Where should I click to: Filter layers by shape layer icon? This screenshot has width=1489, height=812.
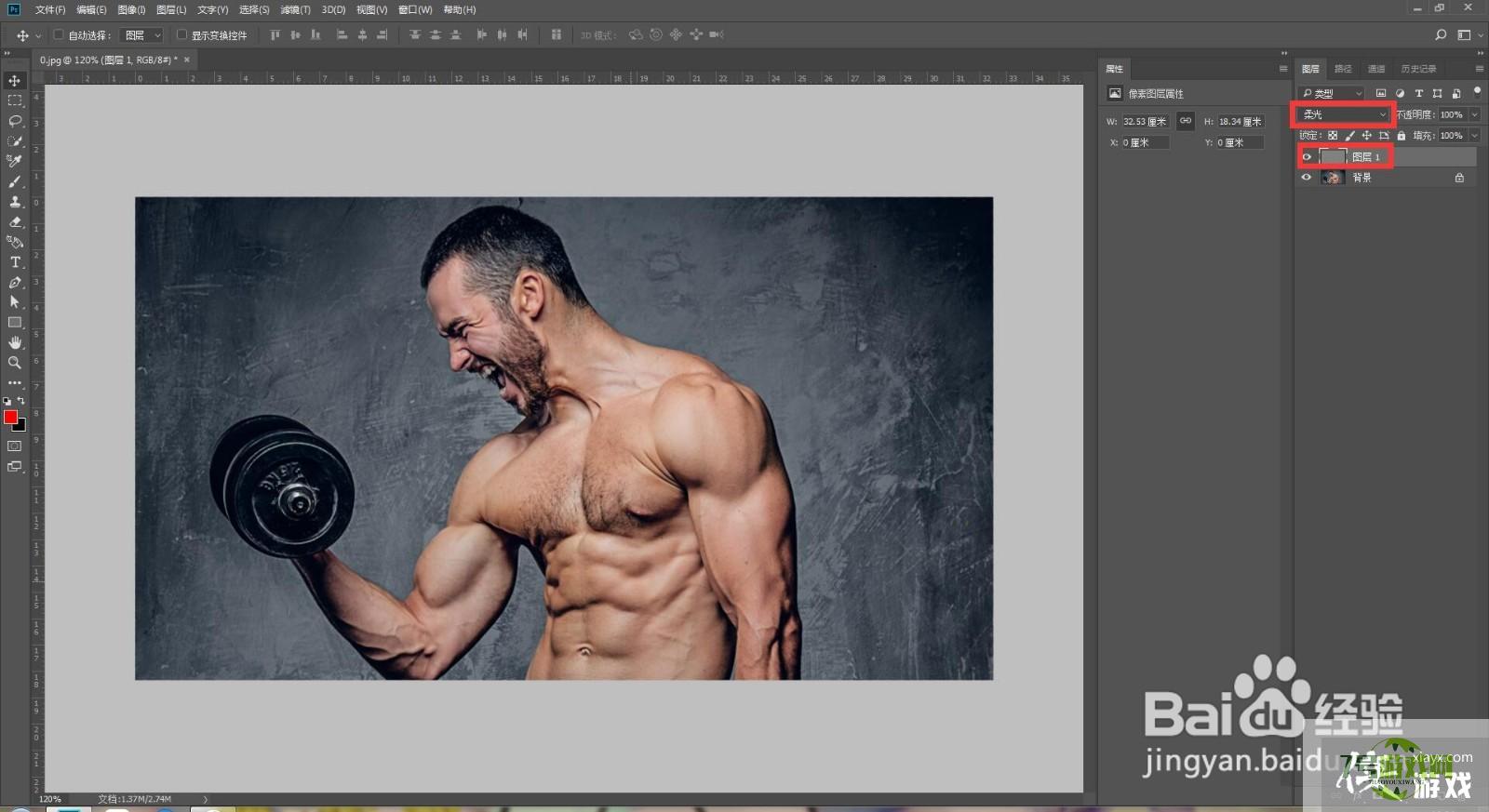[x=1437, y=93]
